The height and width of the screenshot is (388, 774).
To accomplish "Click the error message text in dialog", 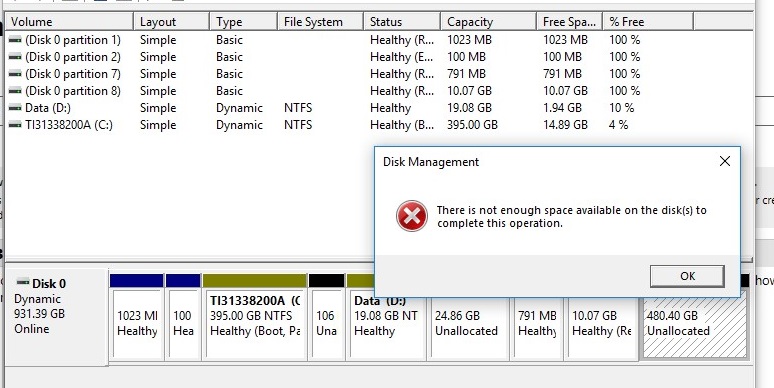I will pos(572,217).
